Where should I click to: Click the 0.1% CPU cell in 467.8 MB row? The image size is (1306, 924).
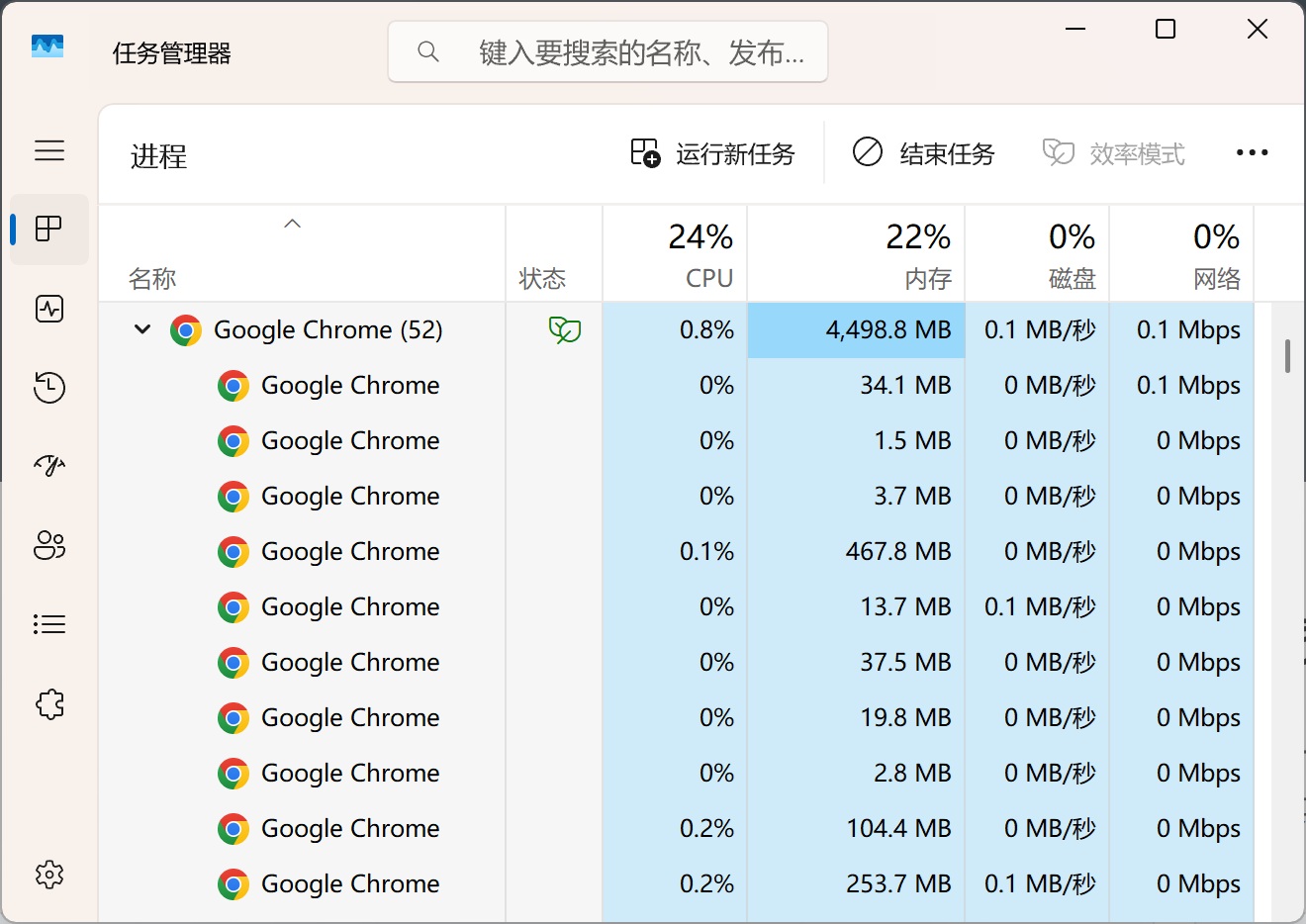tap(675, 552)
